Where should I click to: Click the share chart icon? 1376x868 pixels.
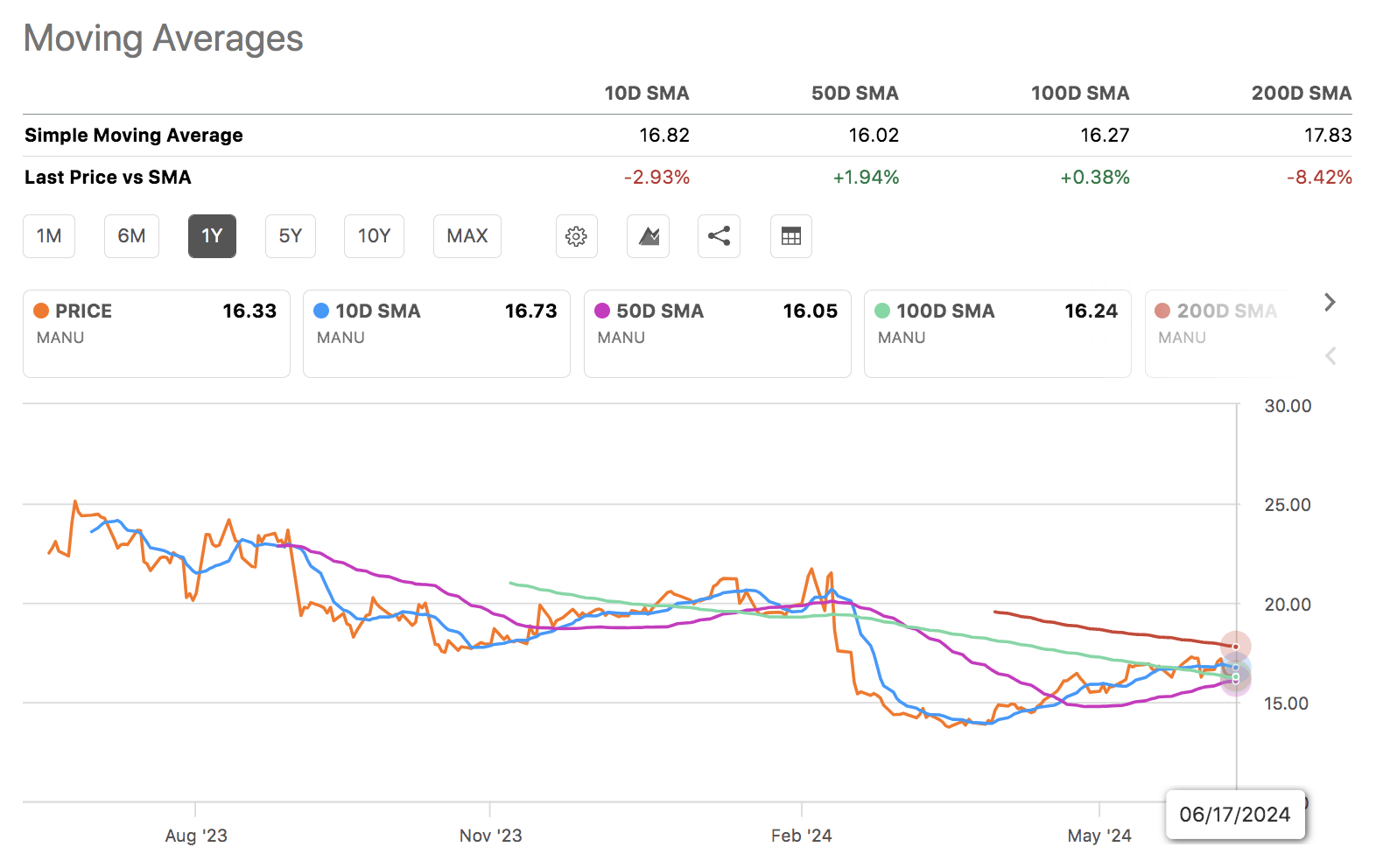tap(719, 236)
